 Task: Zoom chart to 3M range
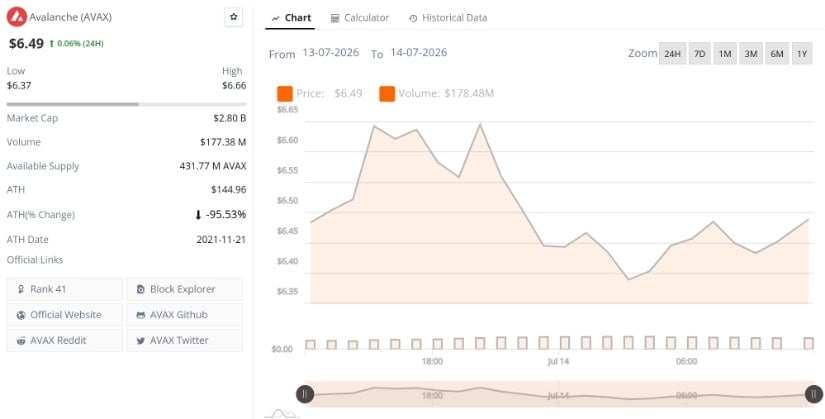pyautogui.click(x=751, y=54)
